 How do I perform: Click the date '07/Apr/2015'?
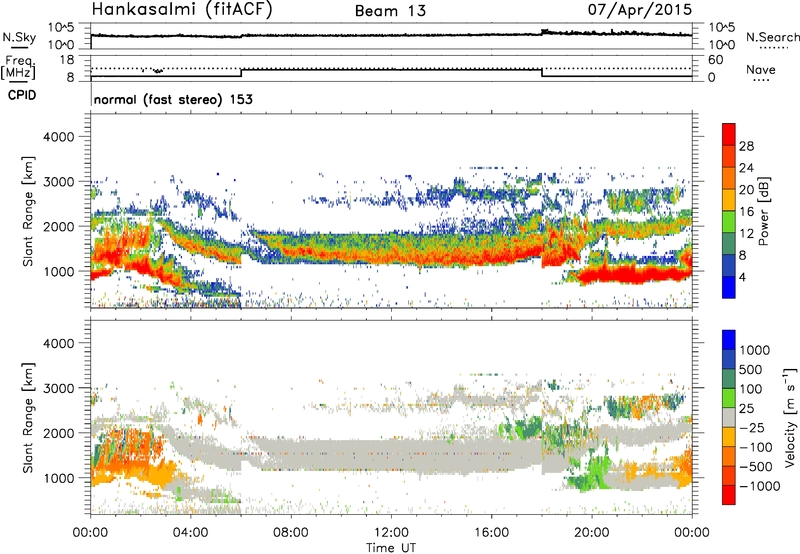pyautogui.click(x=640, y=10)
